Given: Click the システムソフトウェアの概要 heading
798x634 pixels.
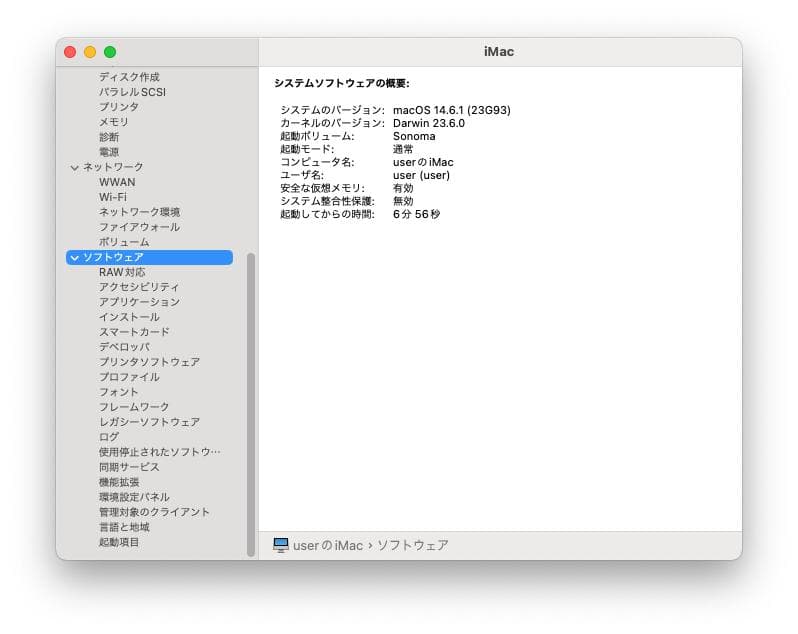Looking at the screenshot, I should (342, 83).
